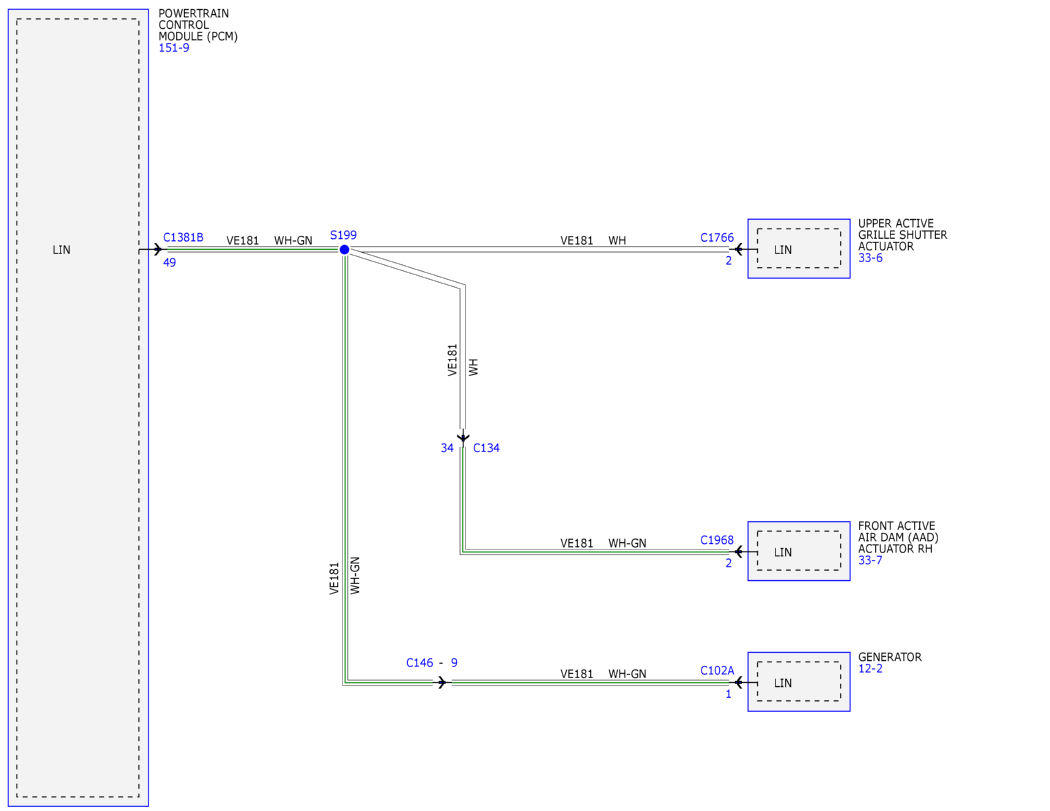This screenshot has width=1050, height=811.
Task: Select pin number 49 at connector C1381B
Action: tap(169, 263)
